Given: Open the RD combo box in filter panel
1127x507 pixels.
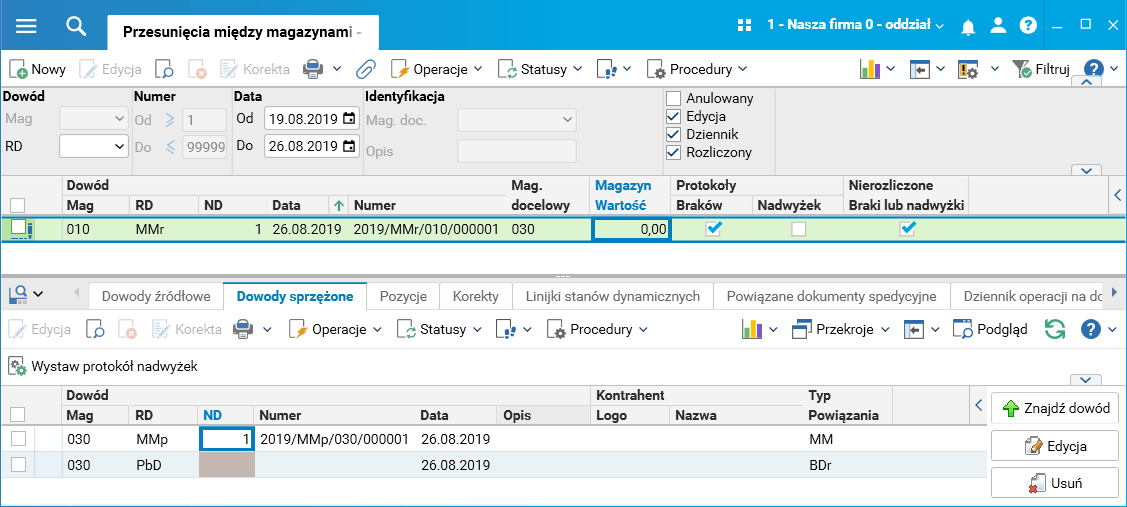Looking at the screenshot, I should (93, 146).
